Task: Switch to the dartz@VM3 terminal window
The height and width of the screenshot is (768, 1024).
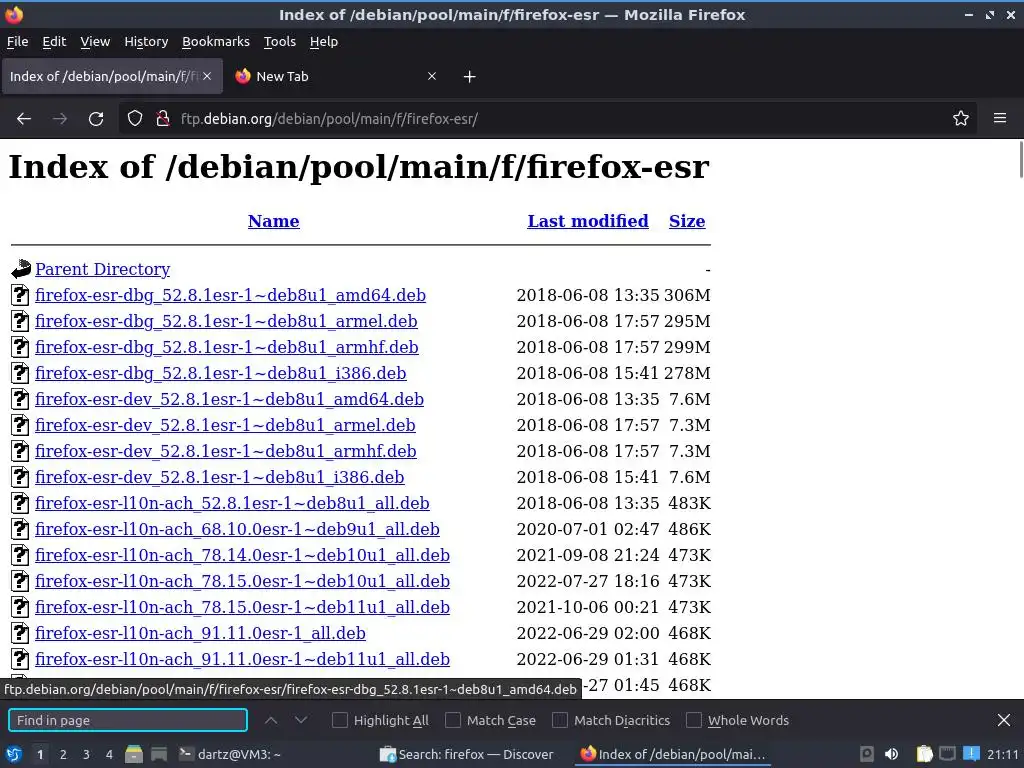Action: click(230, 754)
